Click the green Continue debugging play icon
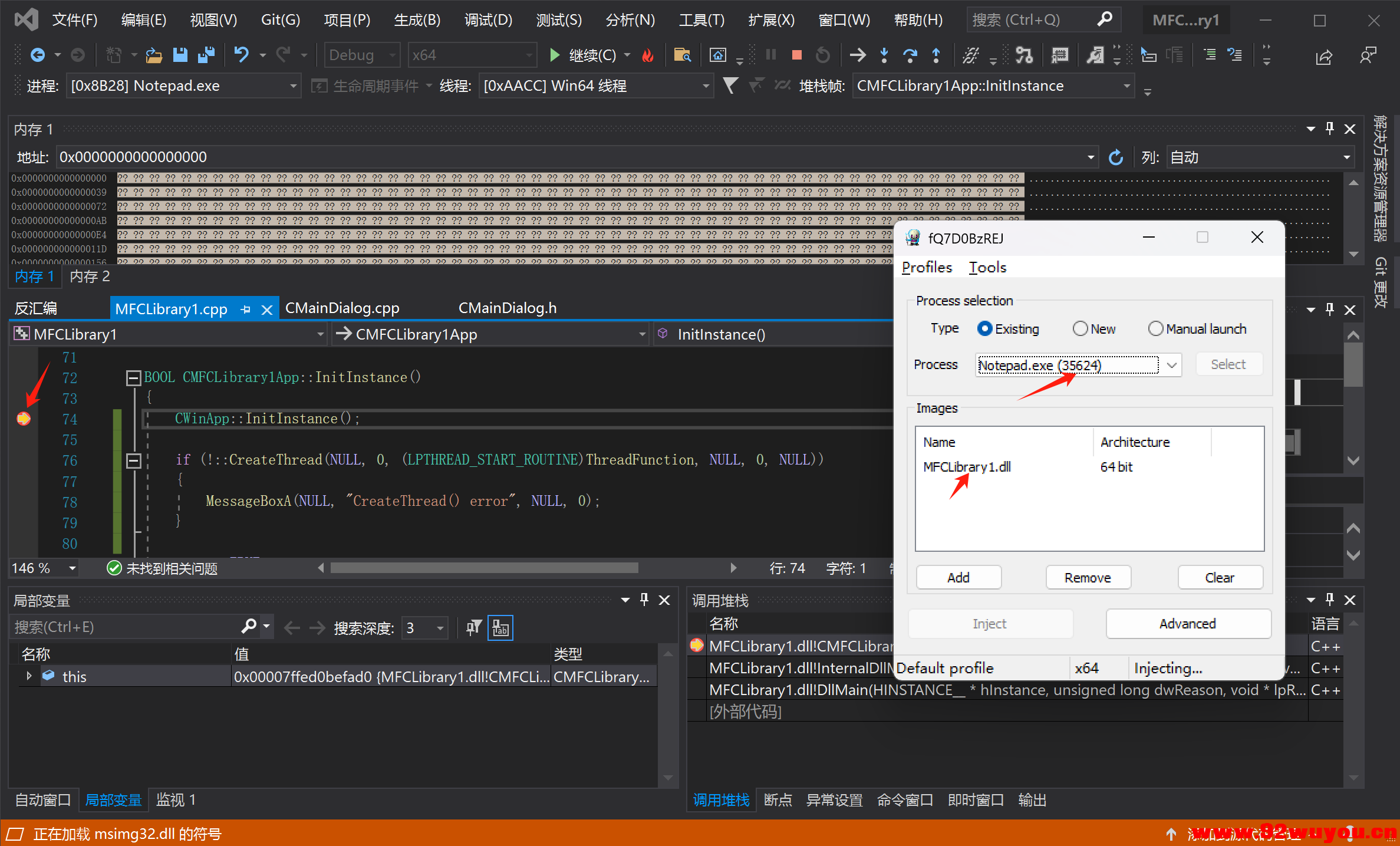Image resolution: width=1400 pixels, height=846 pixels. click(554, 55)
